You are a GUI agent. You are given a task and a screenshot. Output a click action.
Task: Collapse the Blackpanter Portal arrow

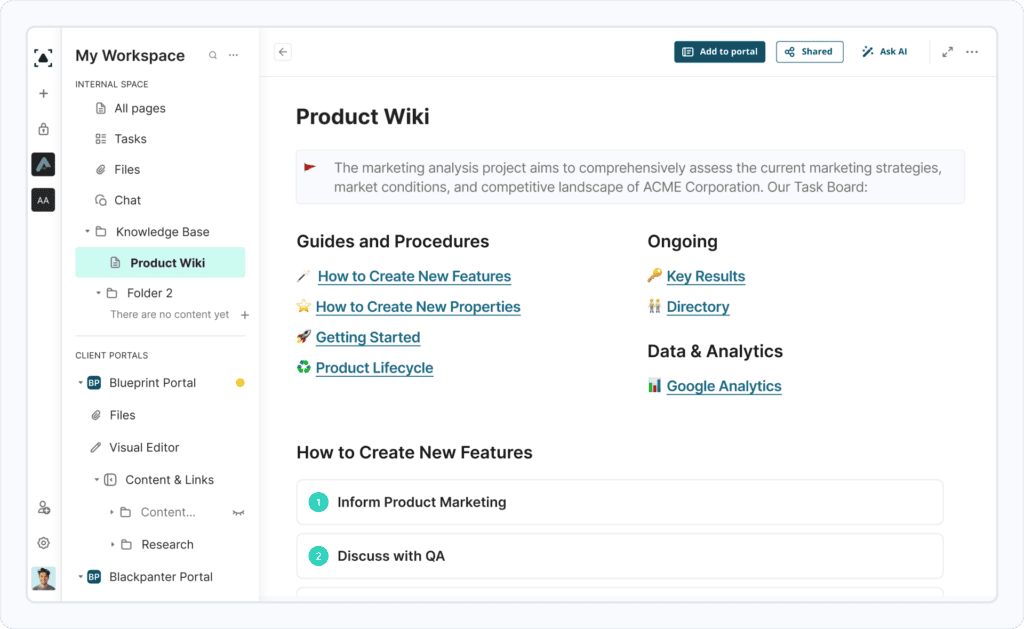pos(80,577)
